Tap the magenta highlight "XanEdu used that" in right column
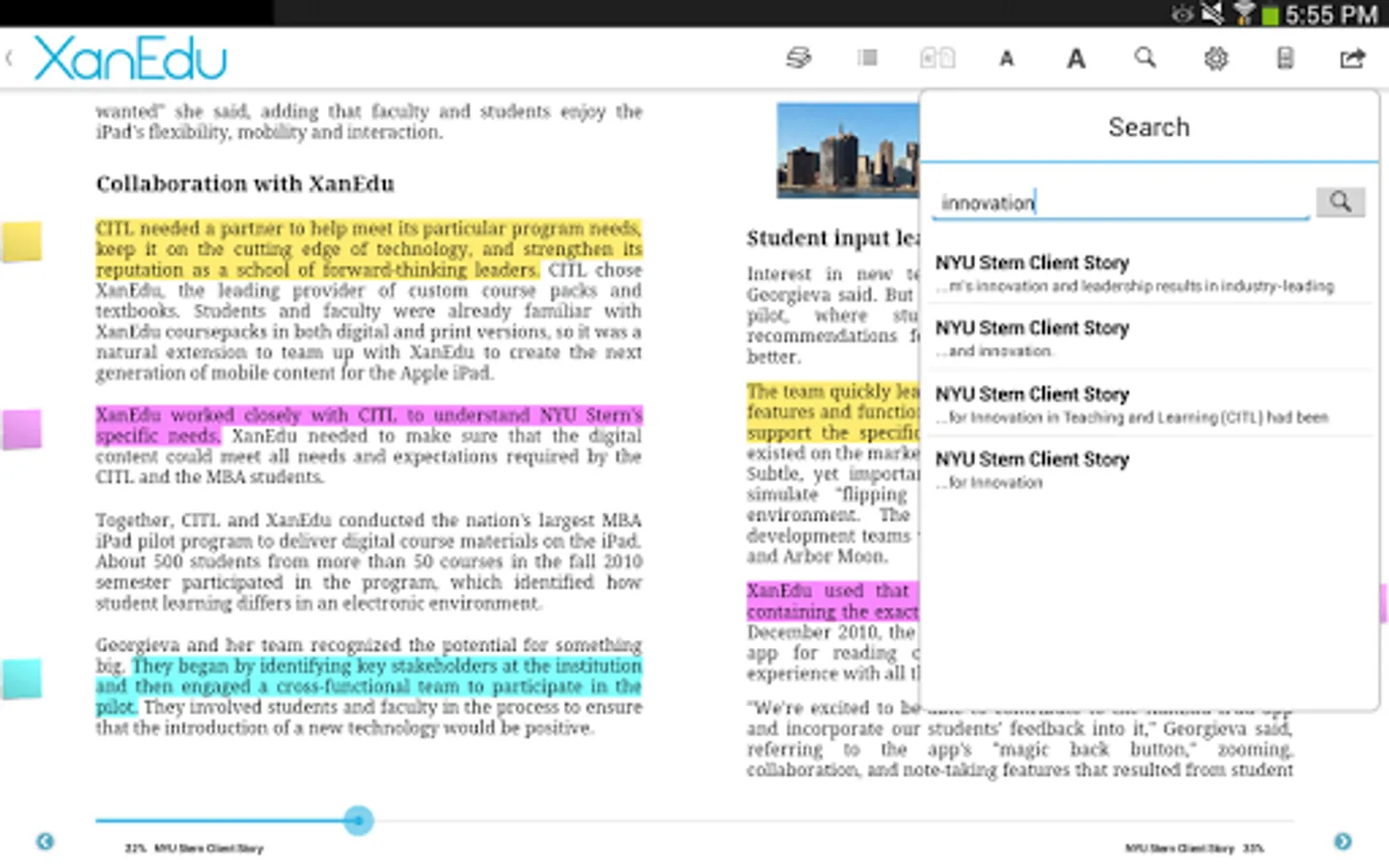Viewport: 1389px width, 868px height. click(x=832, y=601)
